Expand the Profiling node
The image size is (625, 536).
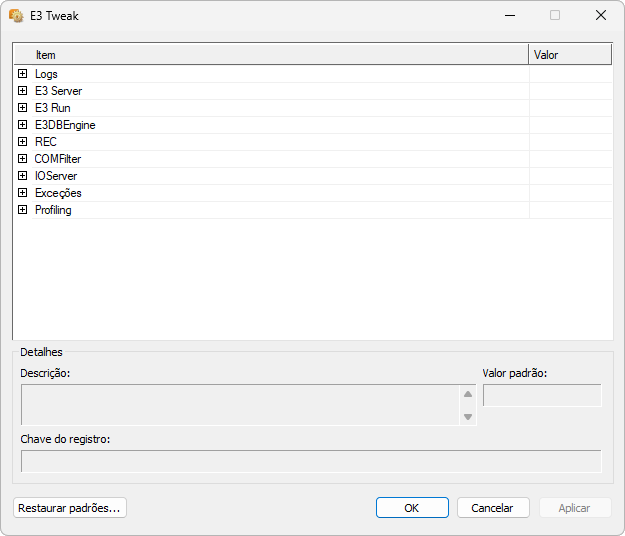click(x=22, y=210)
